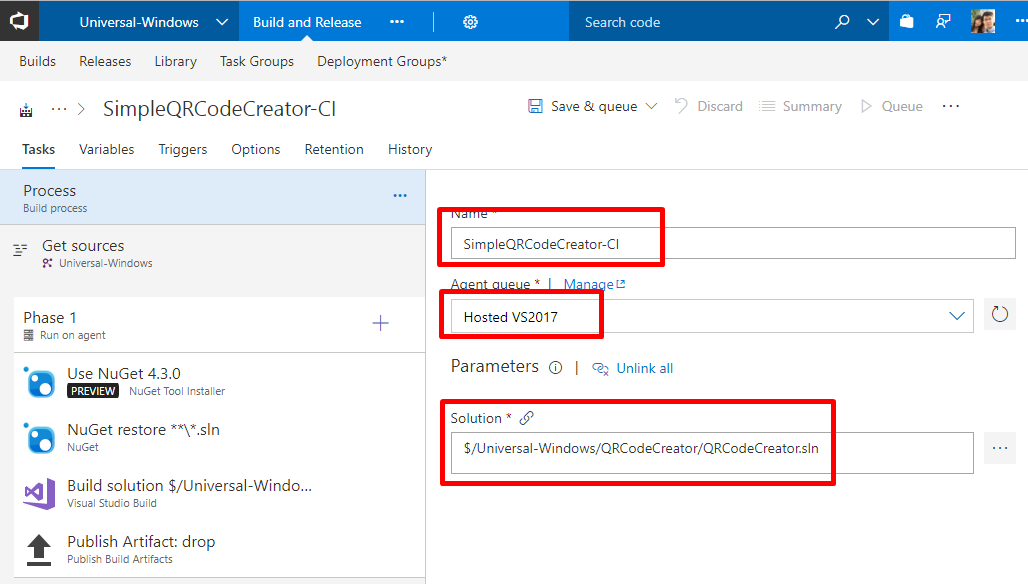Screen dimensions: 1028x584
Task: Click the Visual Studio Build icon
Action: click(x=39, y=494)
